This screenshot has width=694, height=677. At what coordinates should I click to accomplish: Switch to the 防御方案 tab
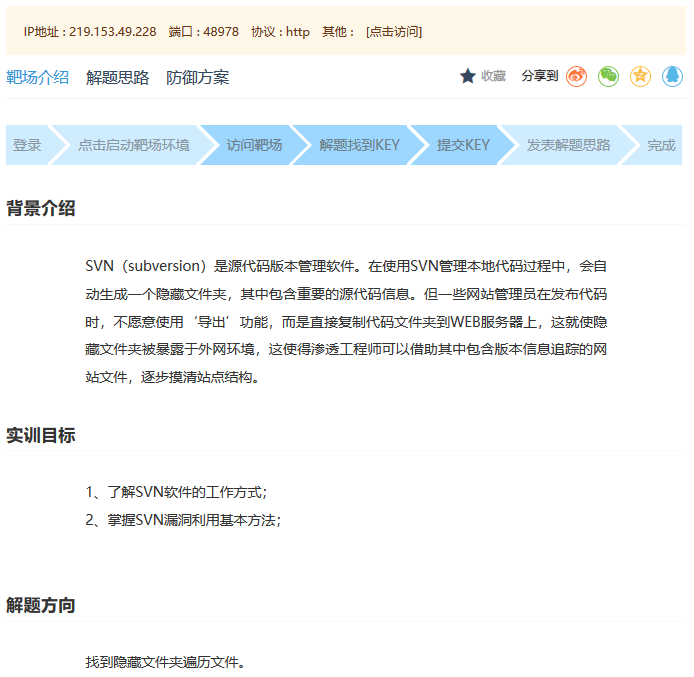tap(198, 77)
